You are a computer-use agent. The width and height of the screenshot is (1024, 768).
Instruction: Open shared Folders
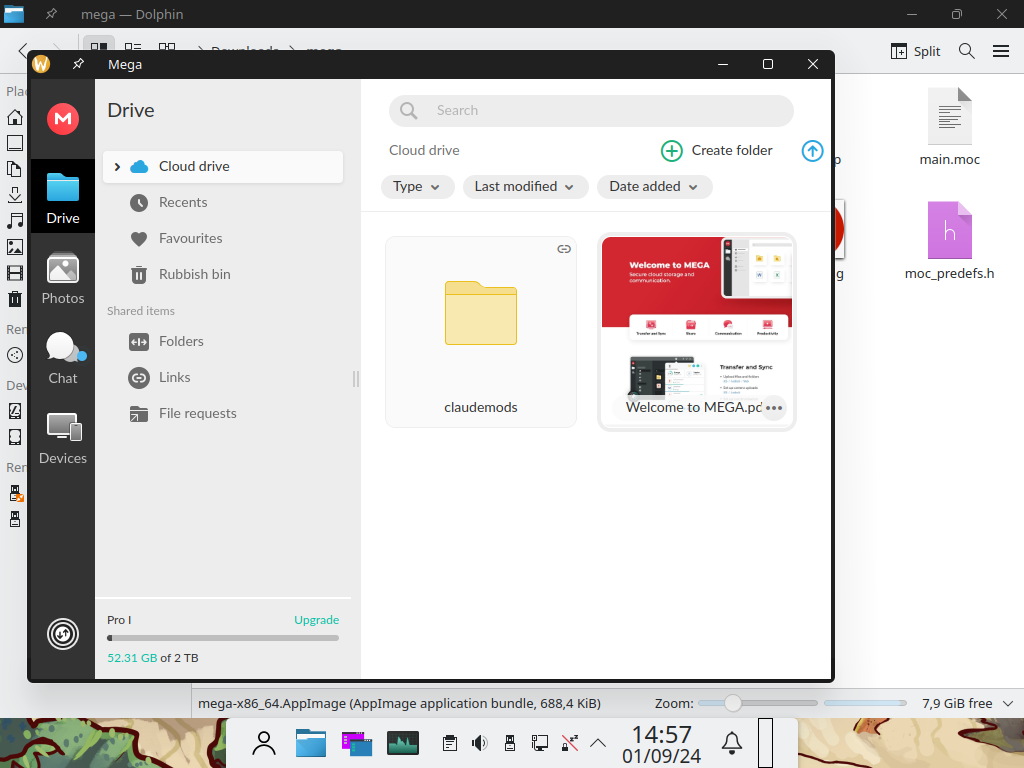tap(181, 342)
